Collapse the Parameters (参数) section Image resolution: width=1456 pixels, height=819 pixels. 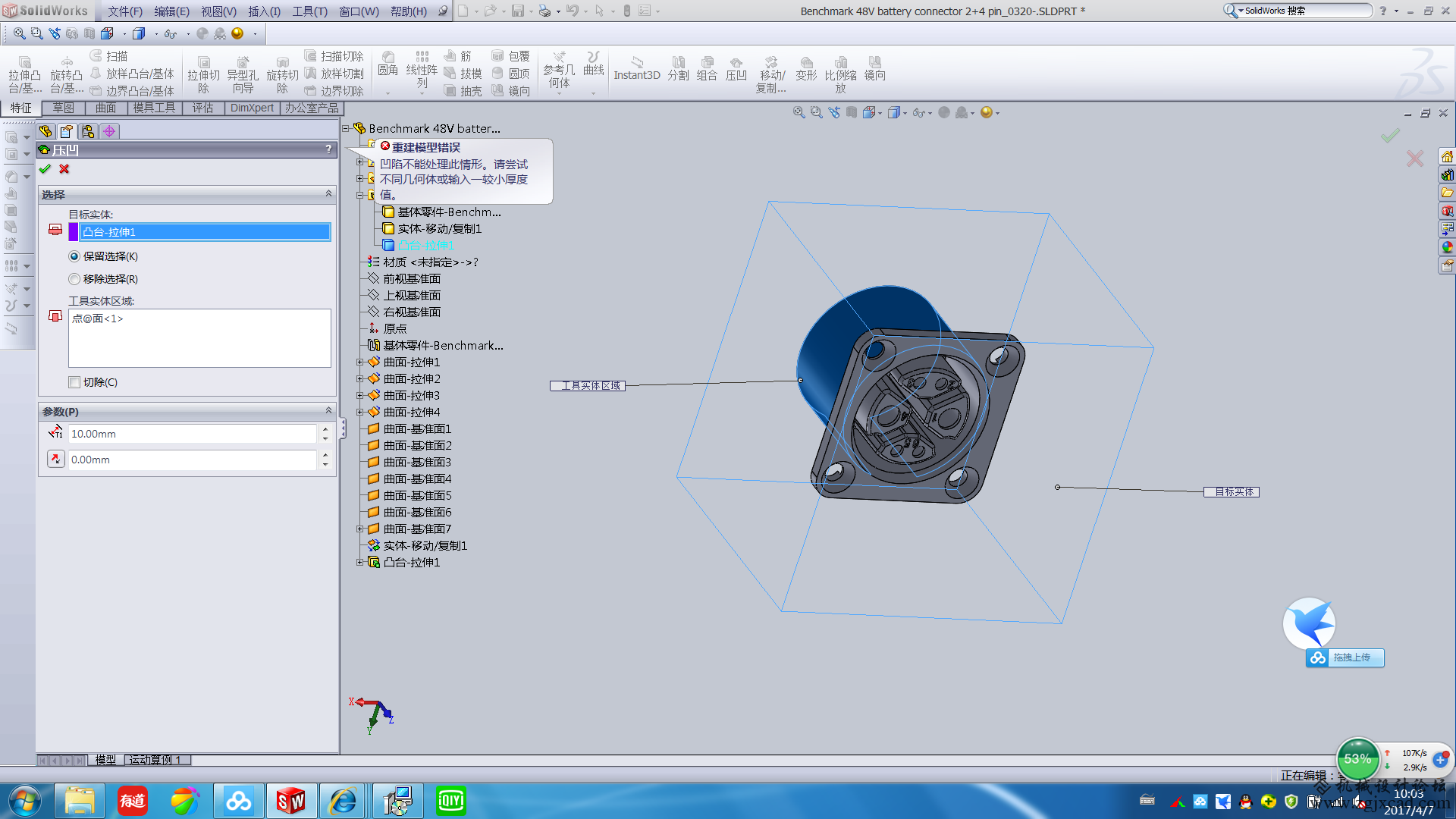point(328,411)
